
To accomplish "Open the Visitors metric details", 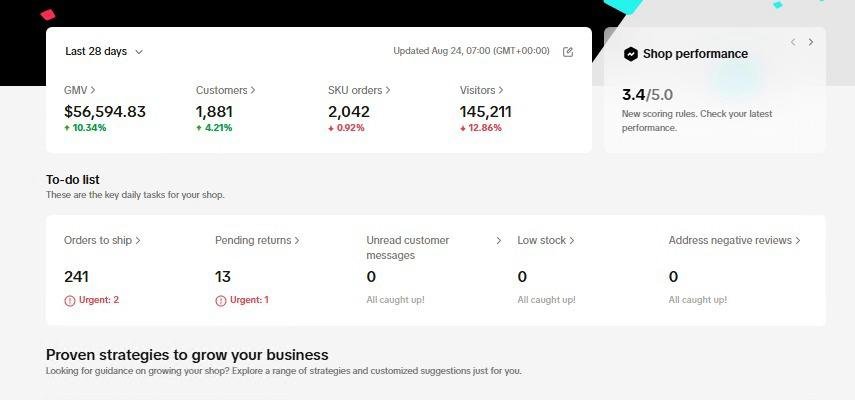I will [481, 90].
